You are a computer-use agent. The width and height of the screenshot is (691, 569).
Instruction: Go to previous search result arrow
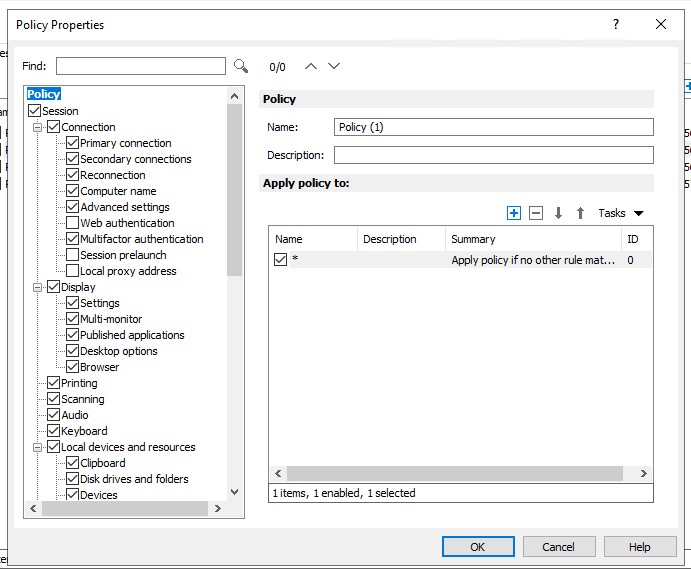(x=311, y=66)
